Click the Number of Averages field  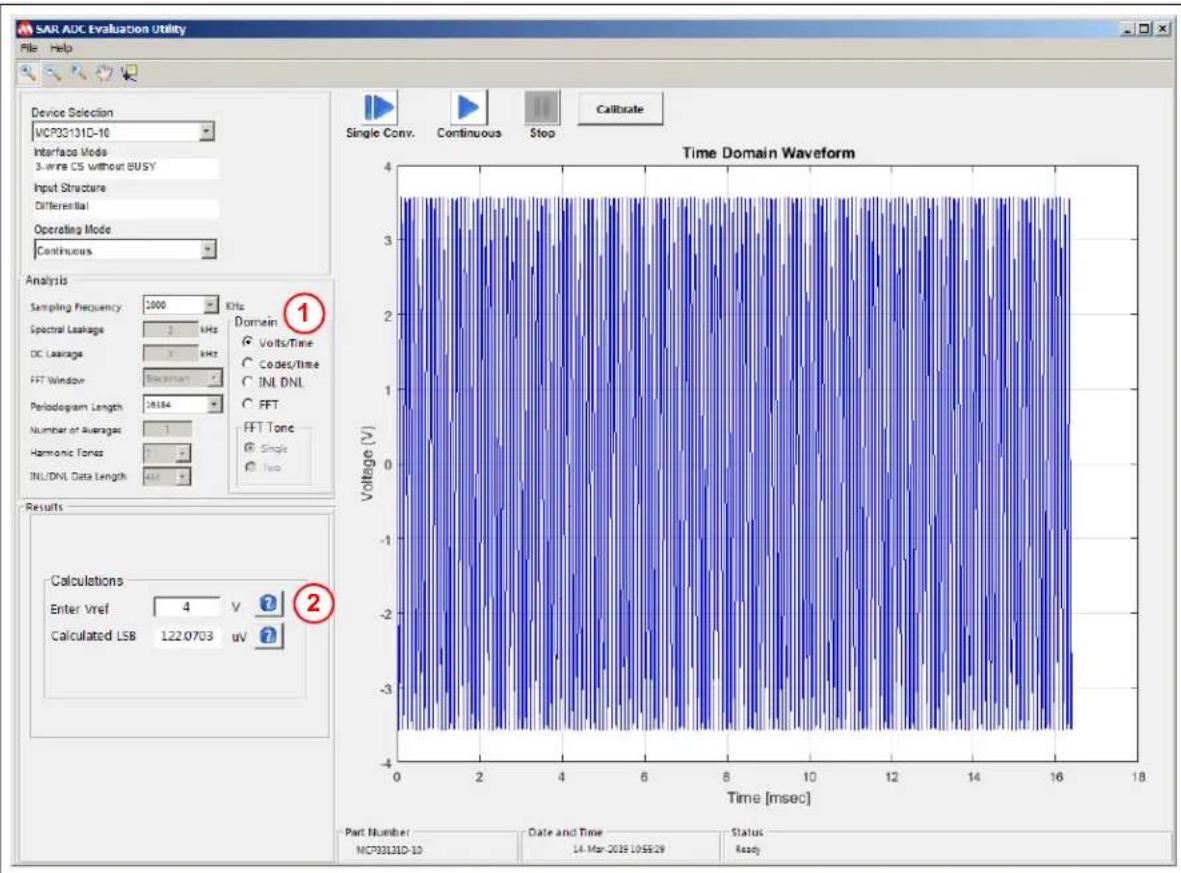[167, 429]
